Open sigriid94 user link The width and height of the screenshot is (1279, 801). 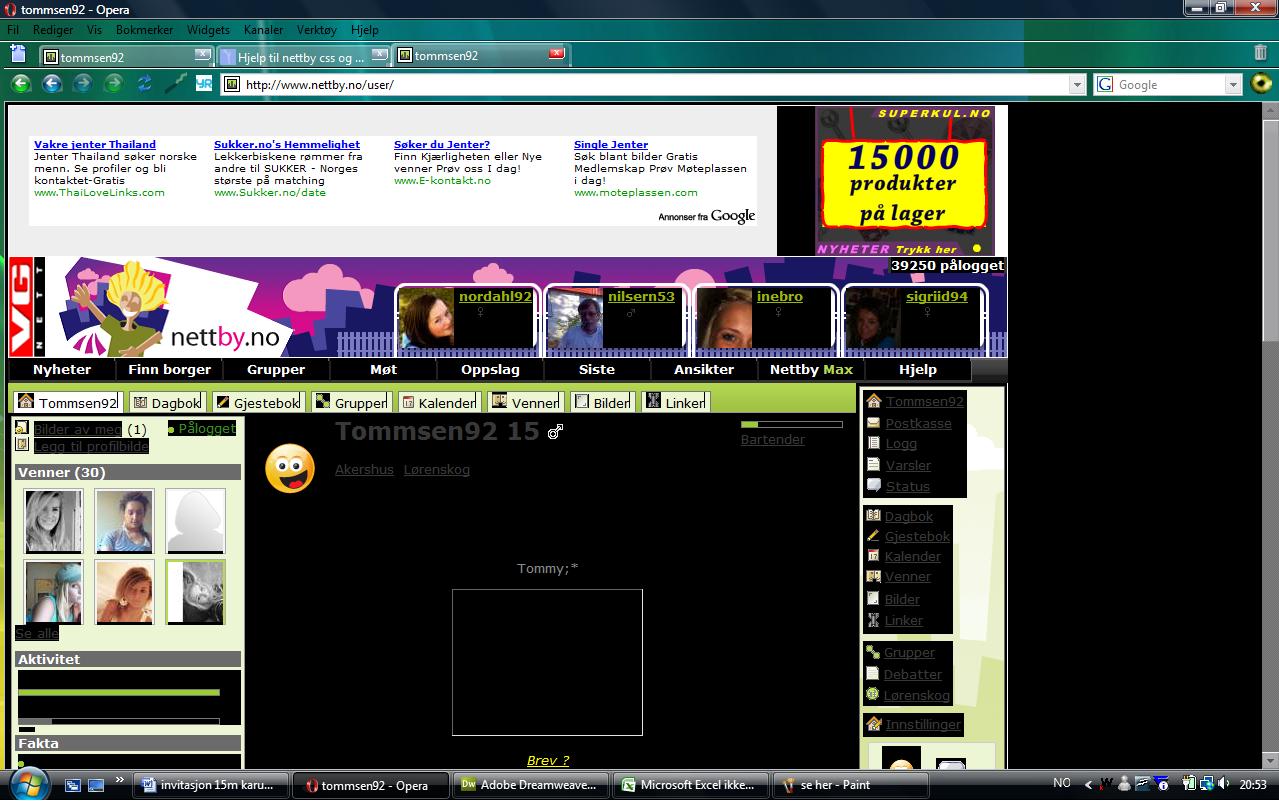point(937,297)
